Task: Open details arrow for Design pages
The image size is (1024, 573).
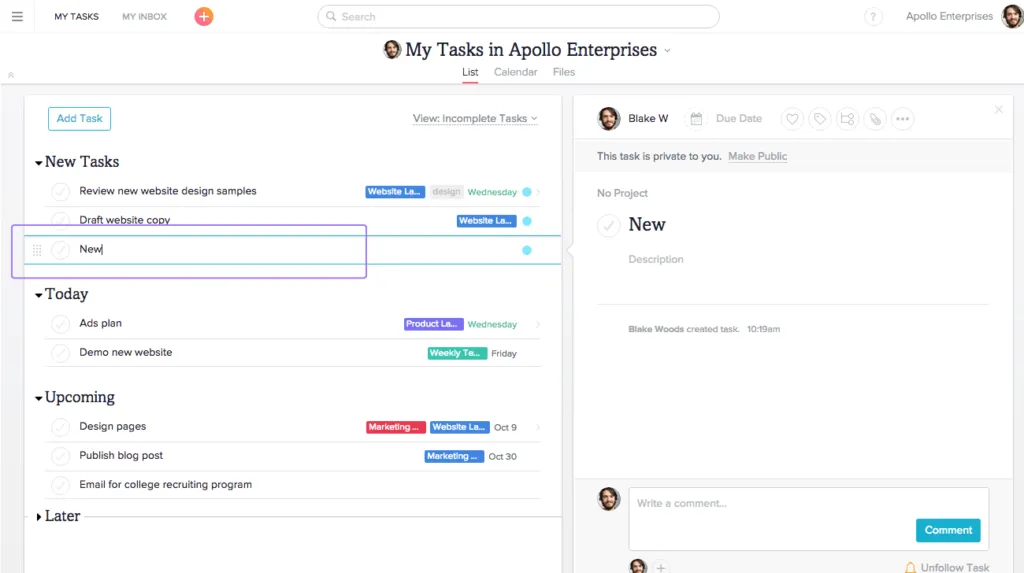Action: pos(538,427)
